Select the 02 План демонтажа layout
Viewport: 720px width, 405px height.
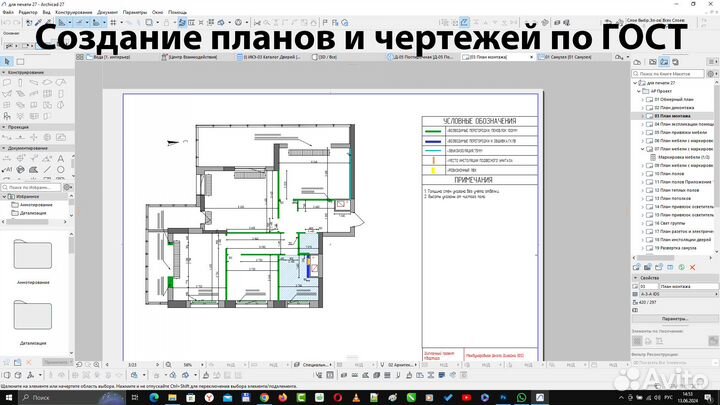click(x=674, y=108)
